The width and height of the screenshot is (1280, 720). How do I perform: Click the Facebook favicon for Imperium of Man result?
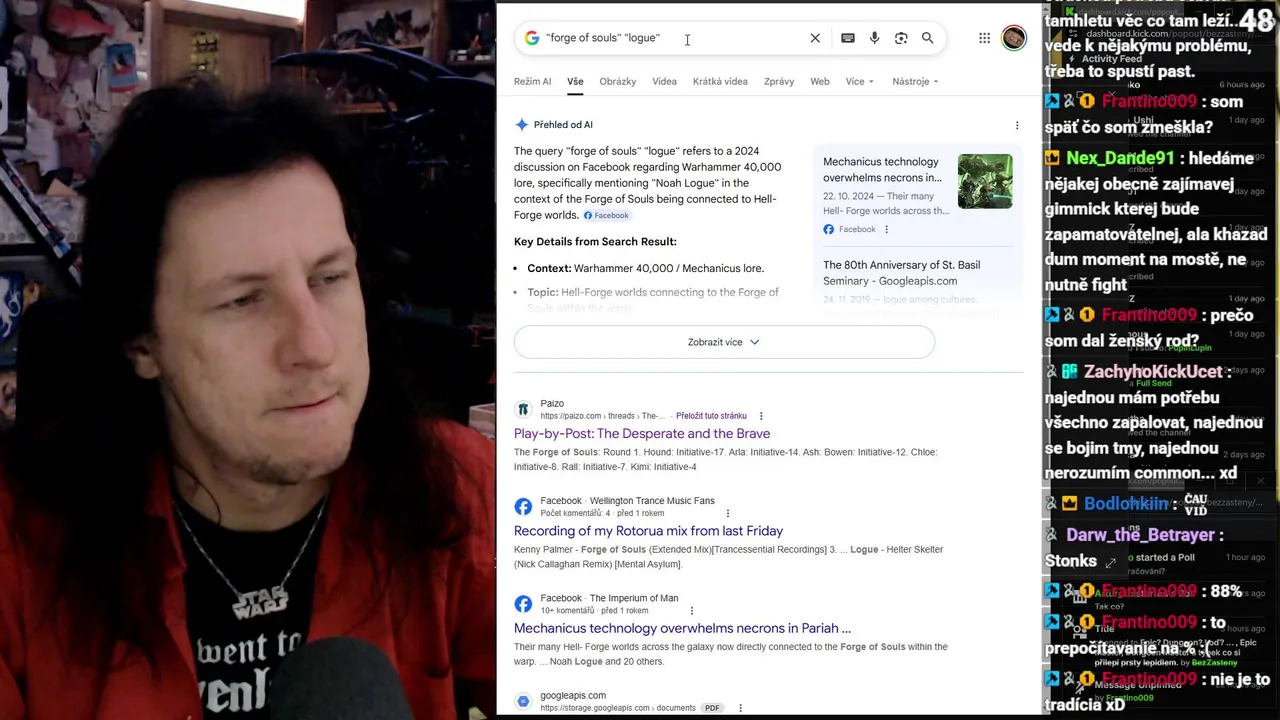523,604
